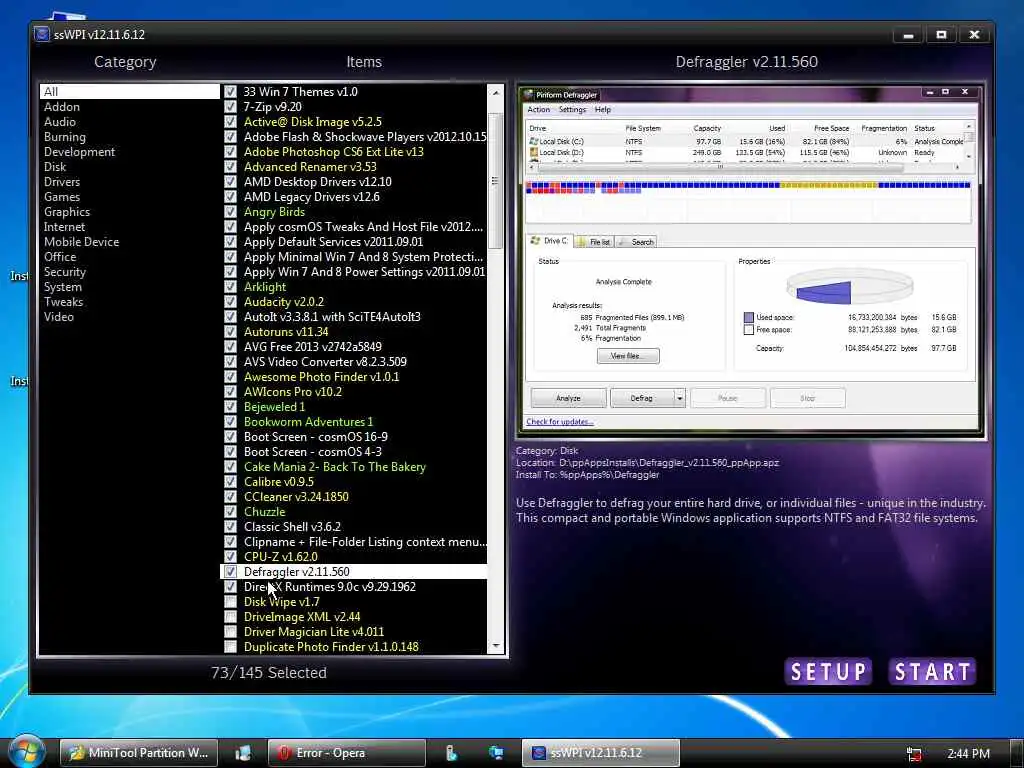Toggle the CPU-Z v1.62.0 checkbox

(x=231, y=557)
